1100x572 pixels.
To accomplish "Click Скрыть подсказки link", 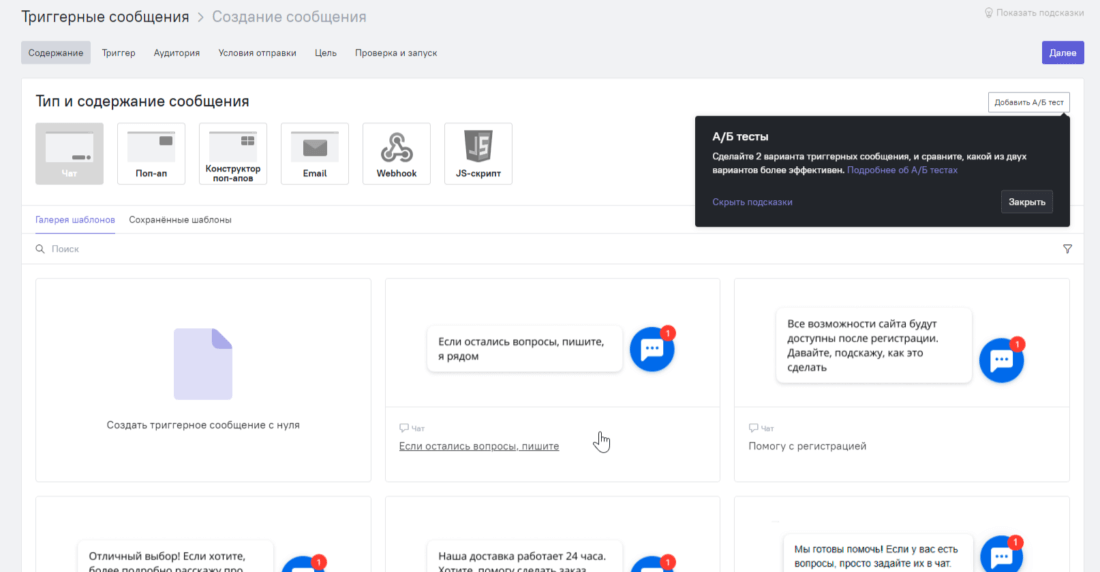I will 752,202.
